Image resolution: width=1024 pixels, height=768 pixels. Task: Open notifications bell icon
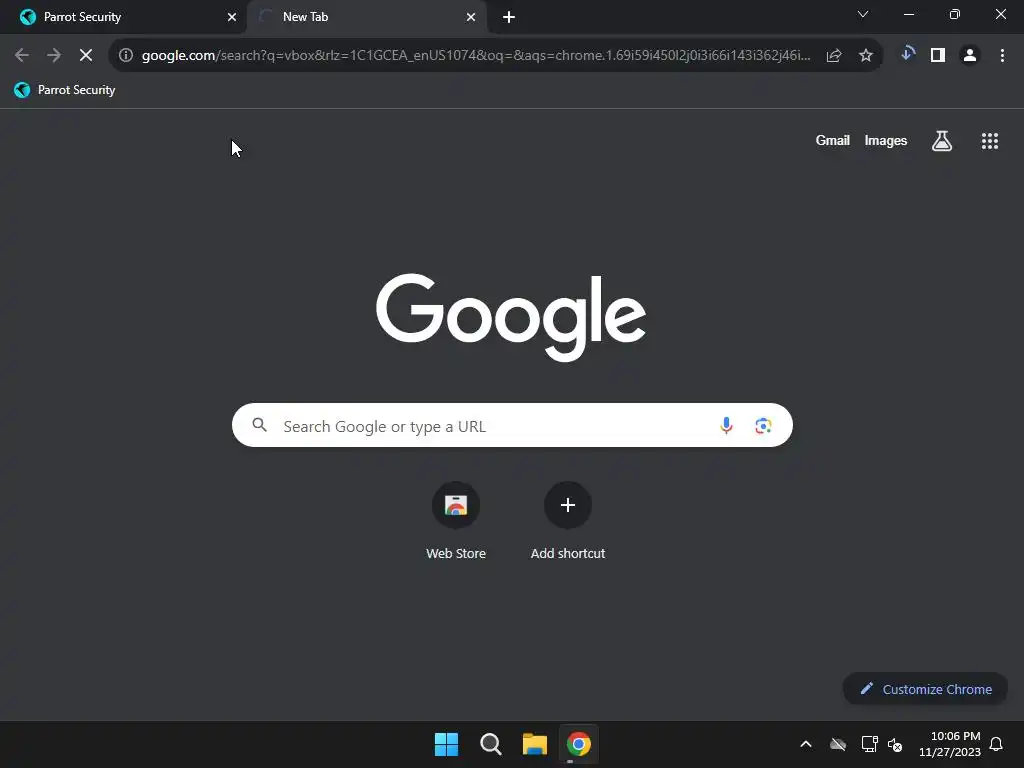tap(996, 744)
